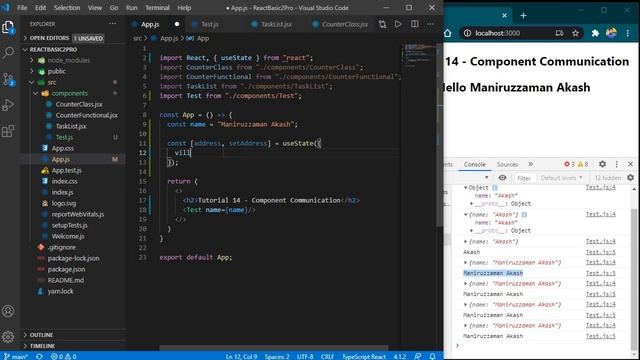Open changes compare icon in editor toolbar
This screenshot has width=640, height=360.
tap(382, 24)
